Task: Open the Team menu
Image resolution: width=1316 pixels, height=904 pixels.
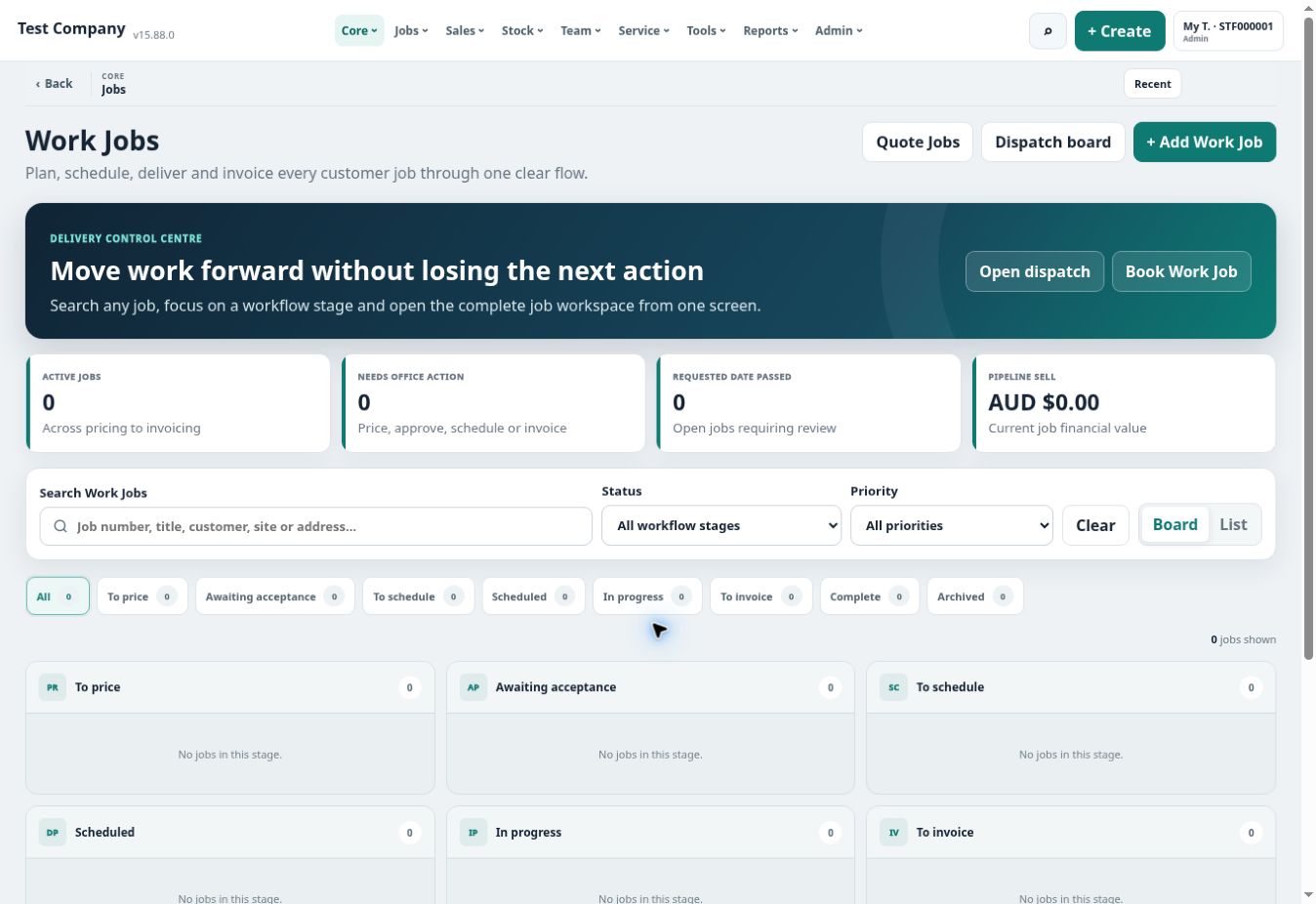Action: pos(581,30)
